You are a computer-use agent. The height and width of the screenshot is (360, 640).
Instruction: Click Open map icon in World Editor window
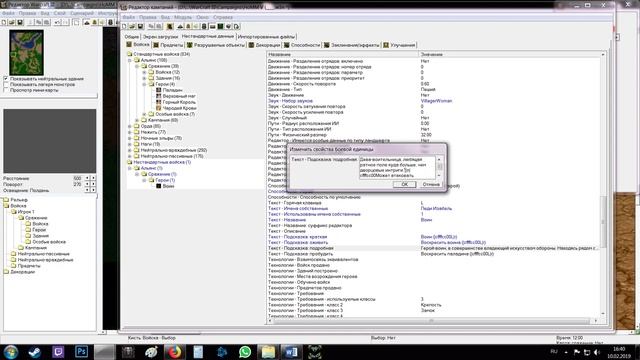(12, 22)
